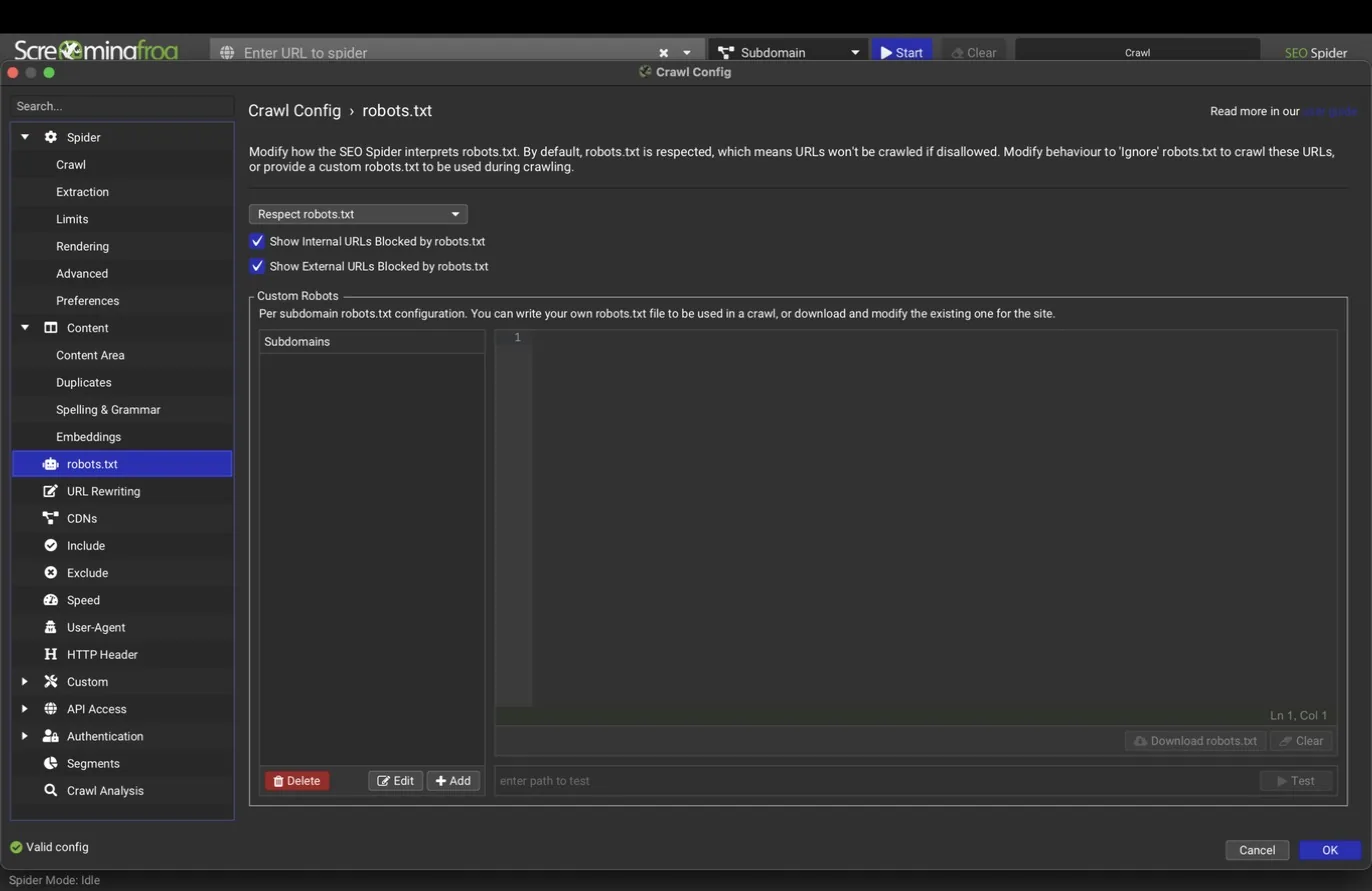Select Duplicates item

pos(84,382)
